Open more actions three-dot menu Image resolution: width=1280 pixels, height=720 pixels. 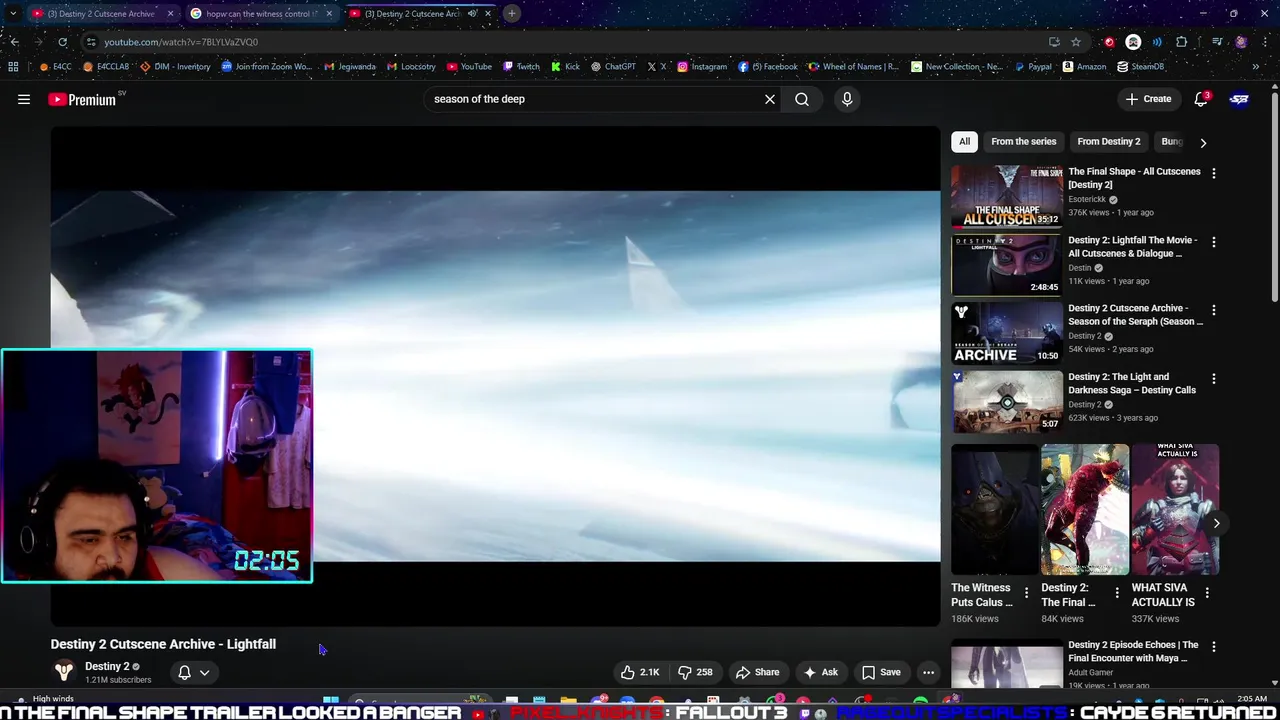[x=928, y=672]
